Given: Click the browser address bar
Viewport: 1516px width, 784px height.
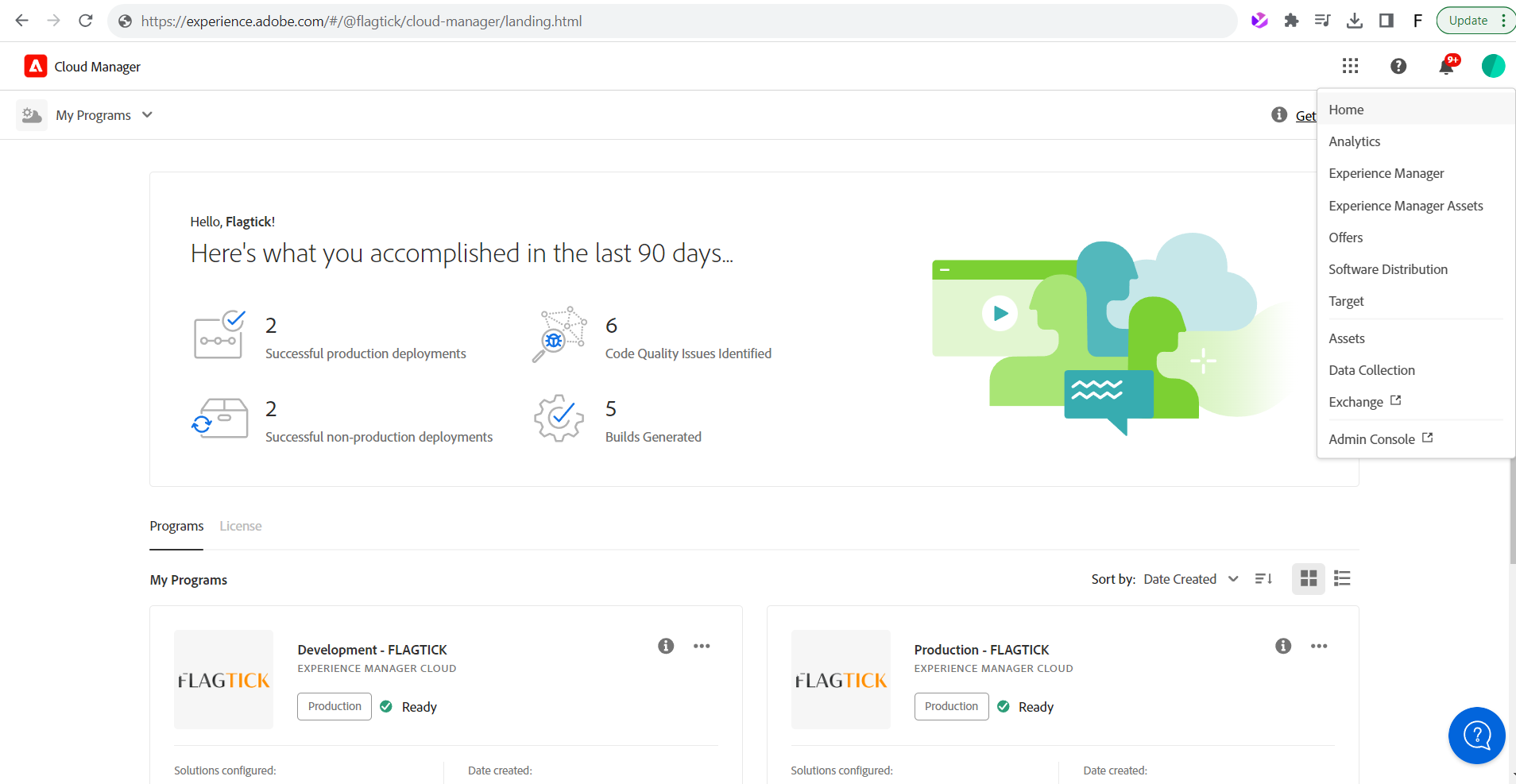Looking at the screenshot, I should point(675,21).
